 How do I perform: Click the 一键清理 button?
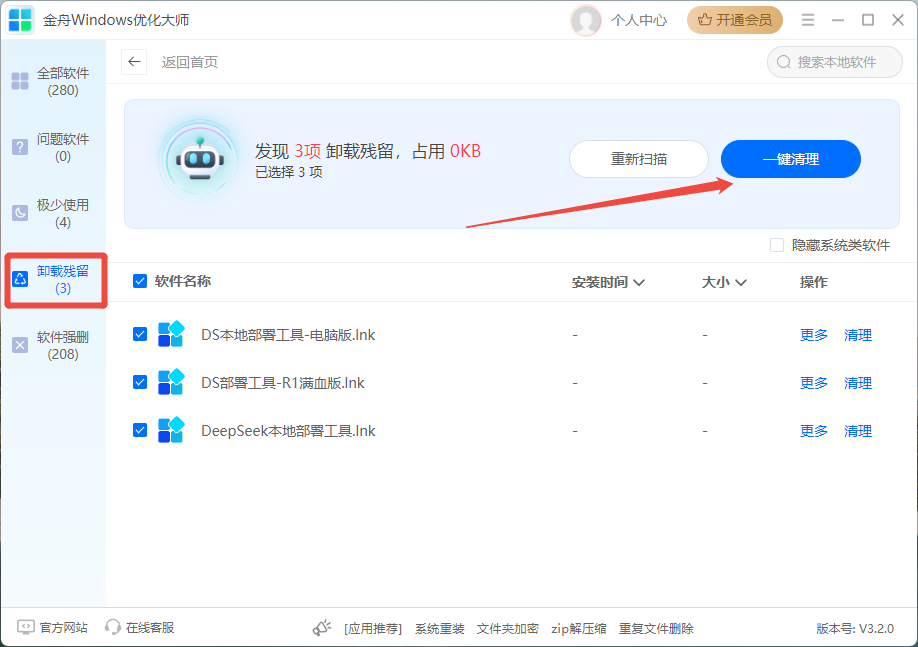tap(790, 159)
